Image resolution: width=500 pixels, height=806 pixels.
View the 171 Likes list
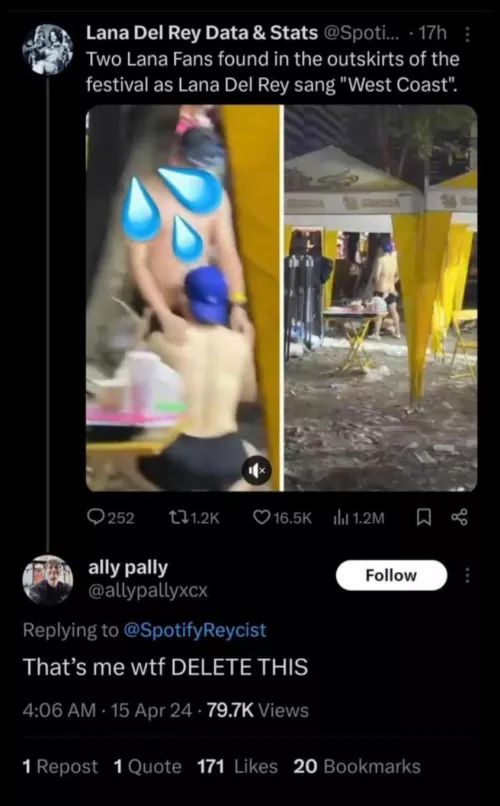[237, 766]
